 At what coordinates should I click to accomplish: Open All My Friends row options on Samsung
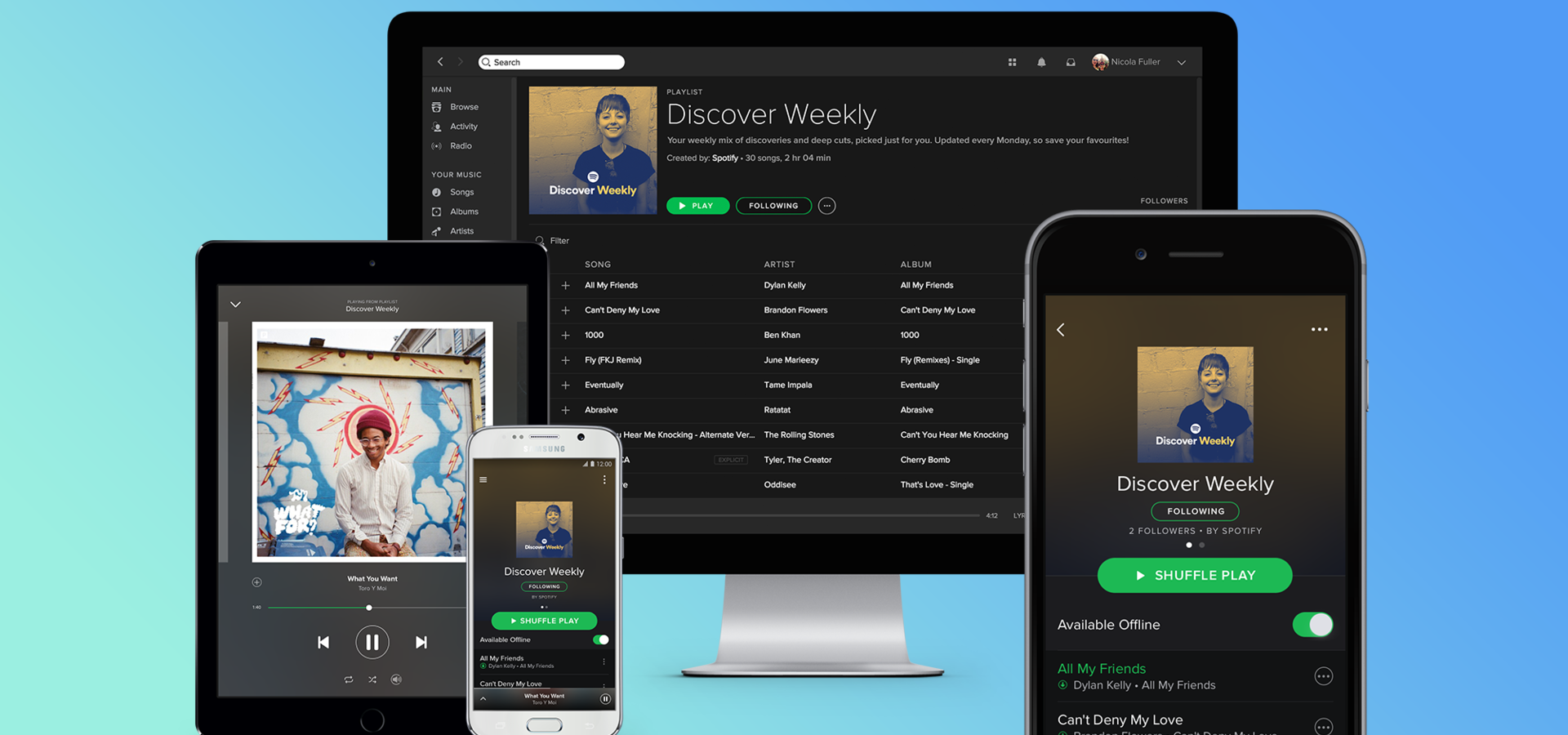click(604, 661)
